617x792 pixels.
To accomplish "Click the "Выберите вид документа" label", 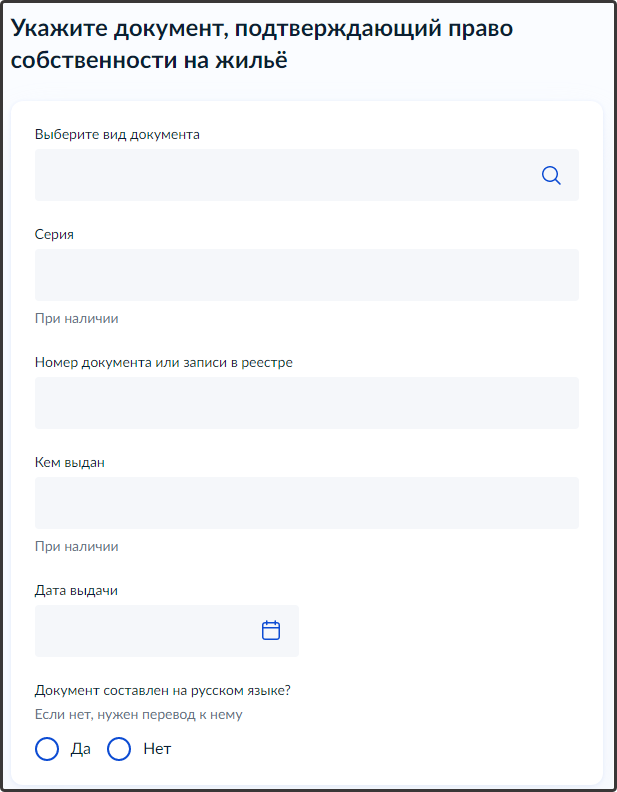I will (117, 134).
